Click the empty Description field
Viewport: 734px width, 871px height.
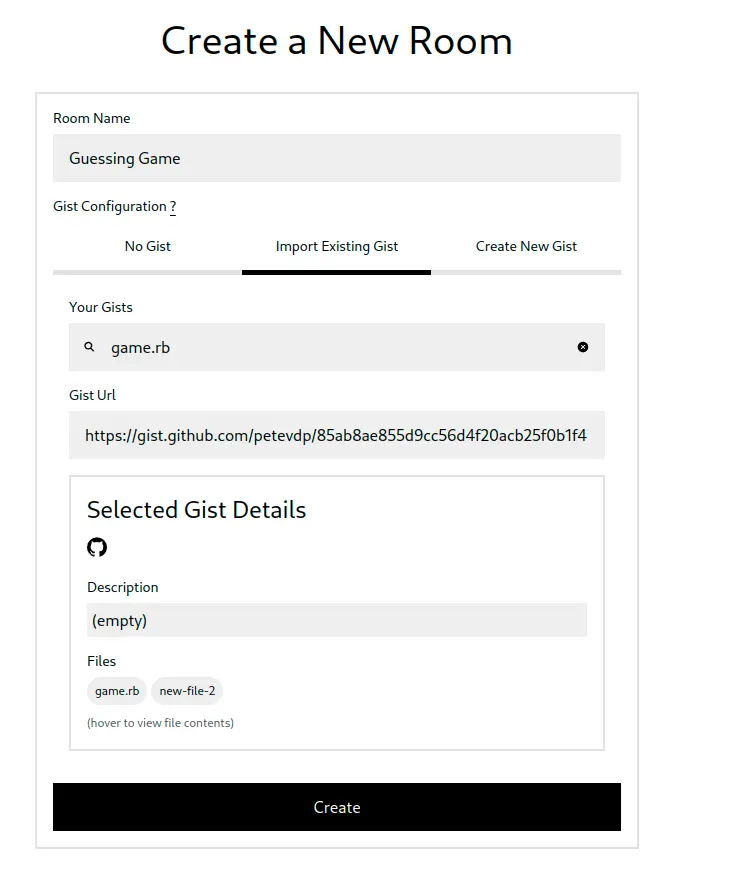336,620
